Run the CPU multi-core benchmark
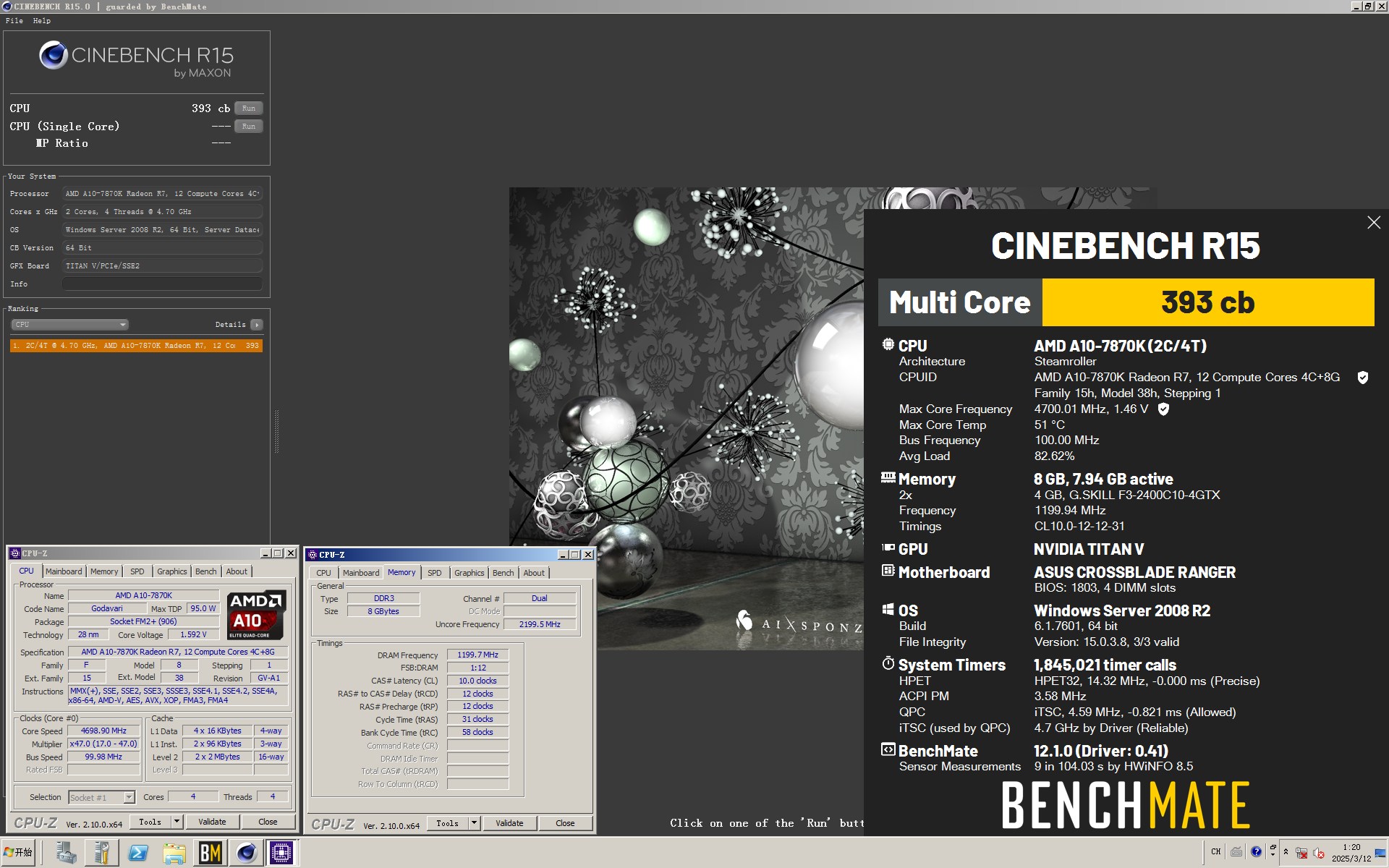Image resolution: width=1389 pixels, height=868 pixels. pos(249,109)
